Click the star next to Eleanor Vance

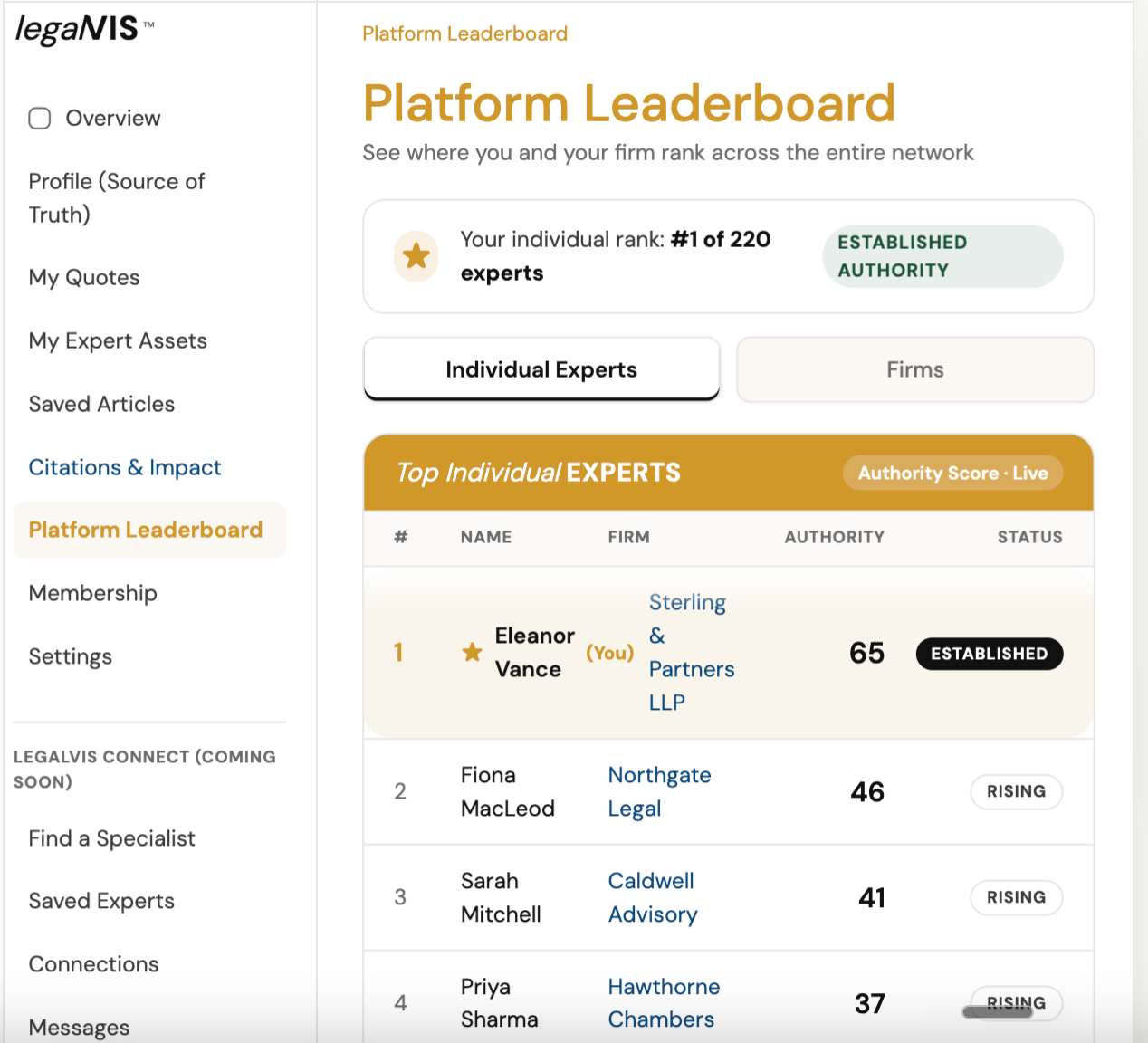[472, 652]
